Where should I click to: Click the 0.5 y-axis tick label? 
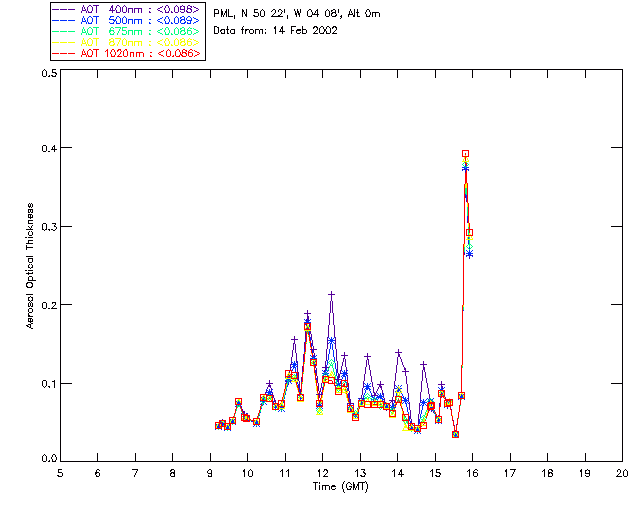point(49,73)
